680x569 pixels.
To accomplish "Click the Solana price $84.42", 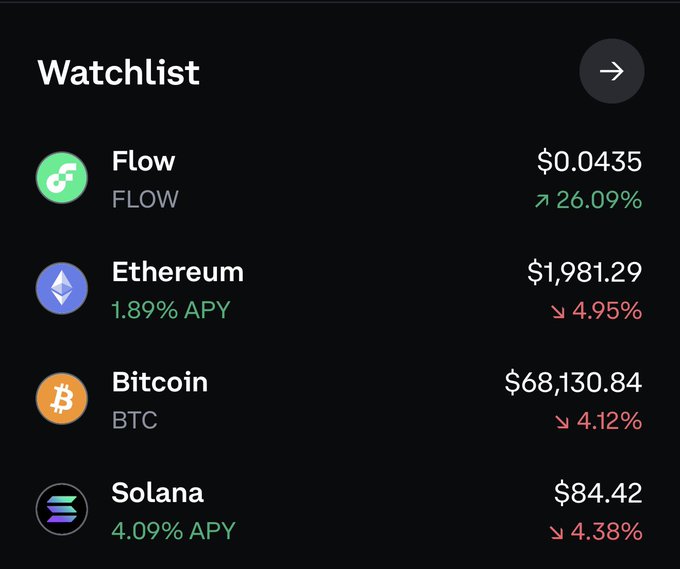I will 598,492.
